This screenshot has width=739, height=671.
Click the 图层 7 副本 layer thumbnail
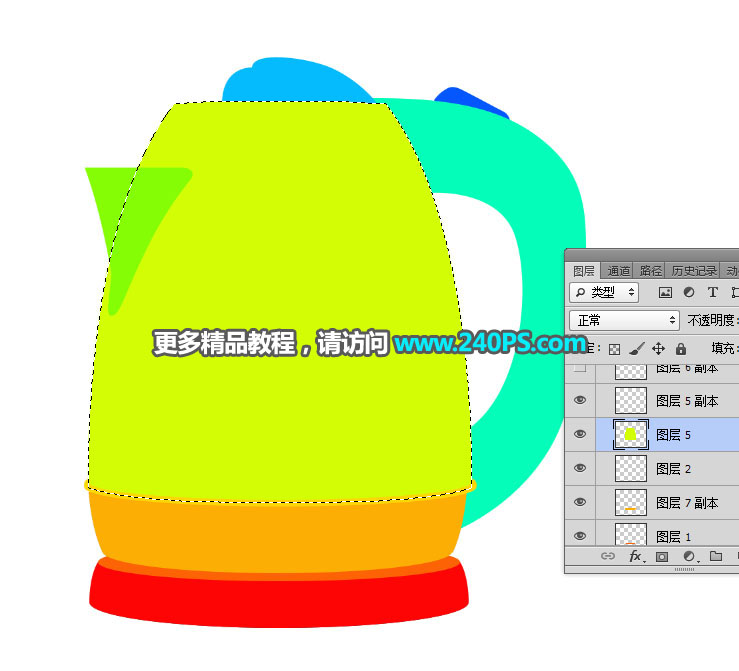(x=631, y=502)
